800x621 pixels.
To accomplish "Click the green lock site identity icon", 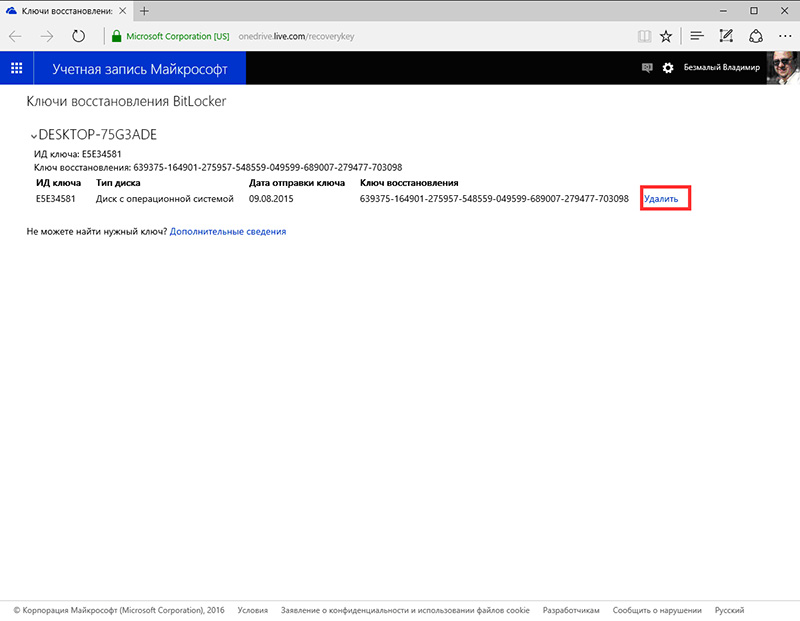I will tap(116, 36).
